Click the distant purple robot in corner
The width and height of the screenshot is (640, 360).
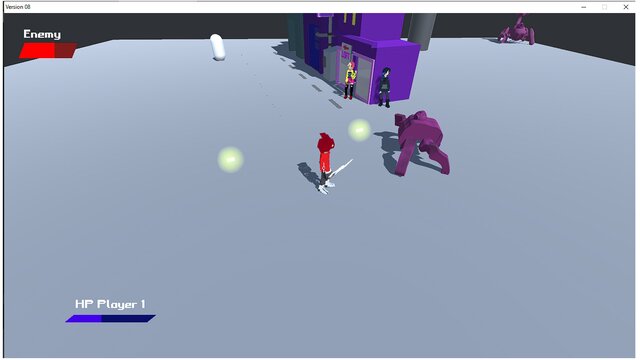point(518,29)
